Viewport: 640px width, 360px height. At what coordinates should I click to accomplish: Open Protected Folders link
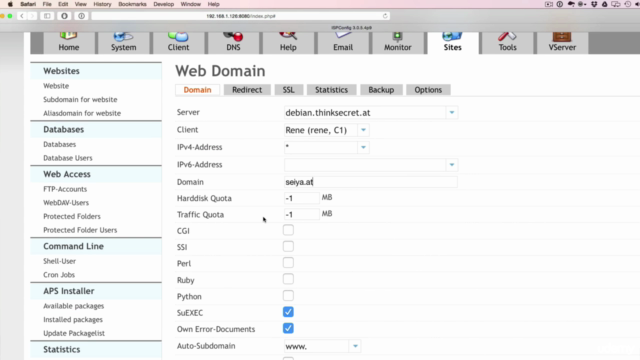click(72, 216)
